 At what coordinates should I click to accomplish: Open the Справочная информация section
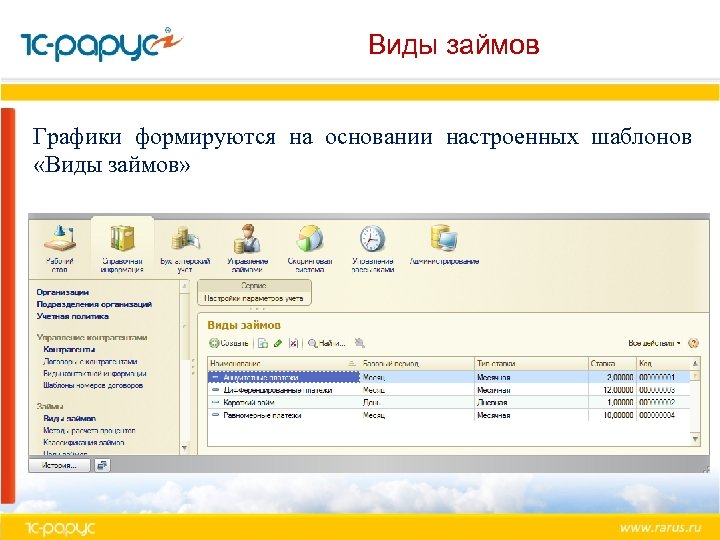click(x=122, y=248)
